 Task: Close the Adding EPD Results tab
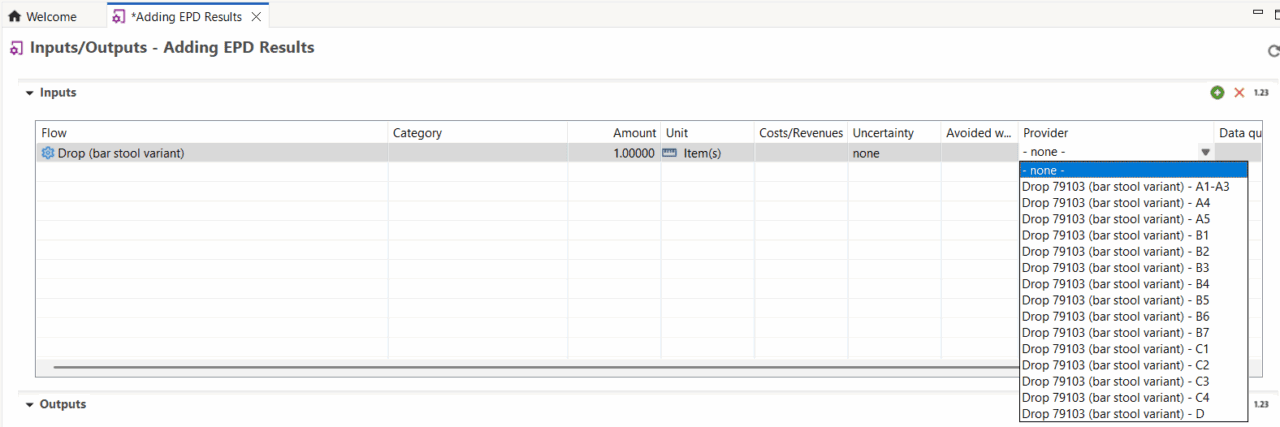point(256,17)
